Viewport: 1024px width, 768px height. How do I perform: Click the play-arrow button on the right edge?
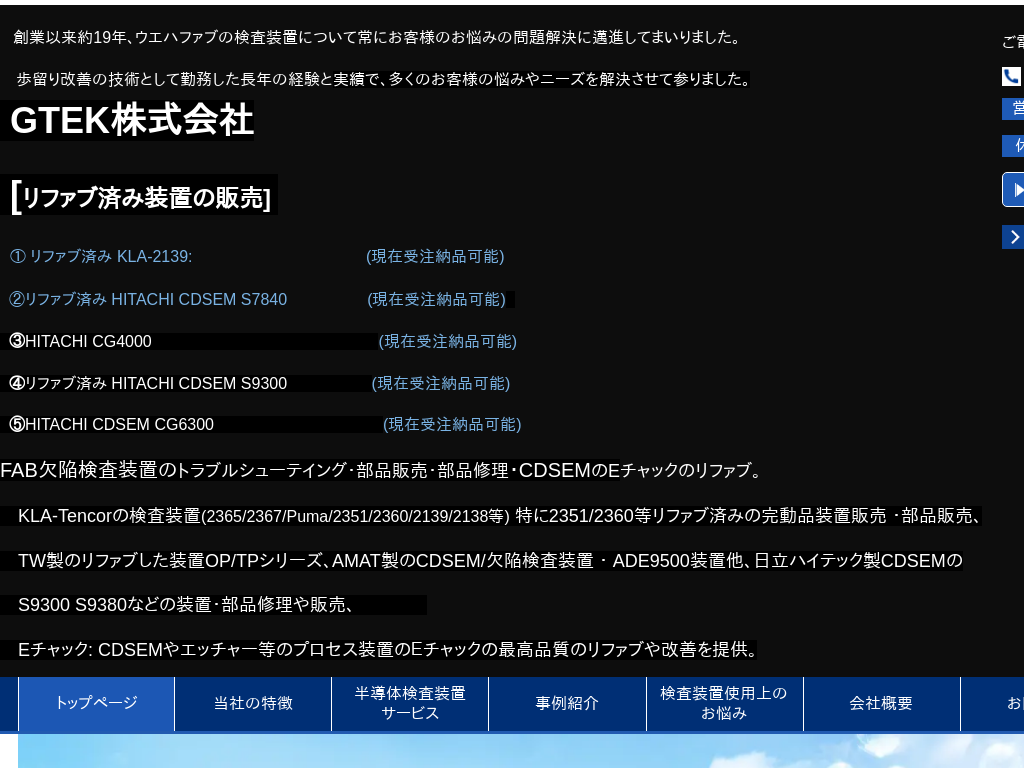pos(1014,190)
